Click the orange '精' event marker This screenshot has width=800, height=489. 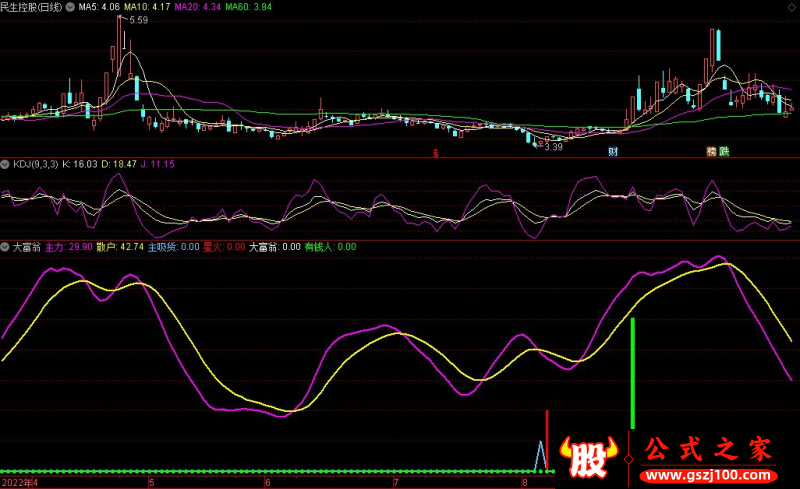tap(711, 152)
